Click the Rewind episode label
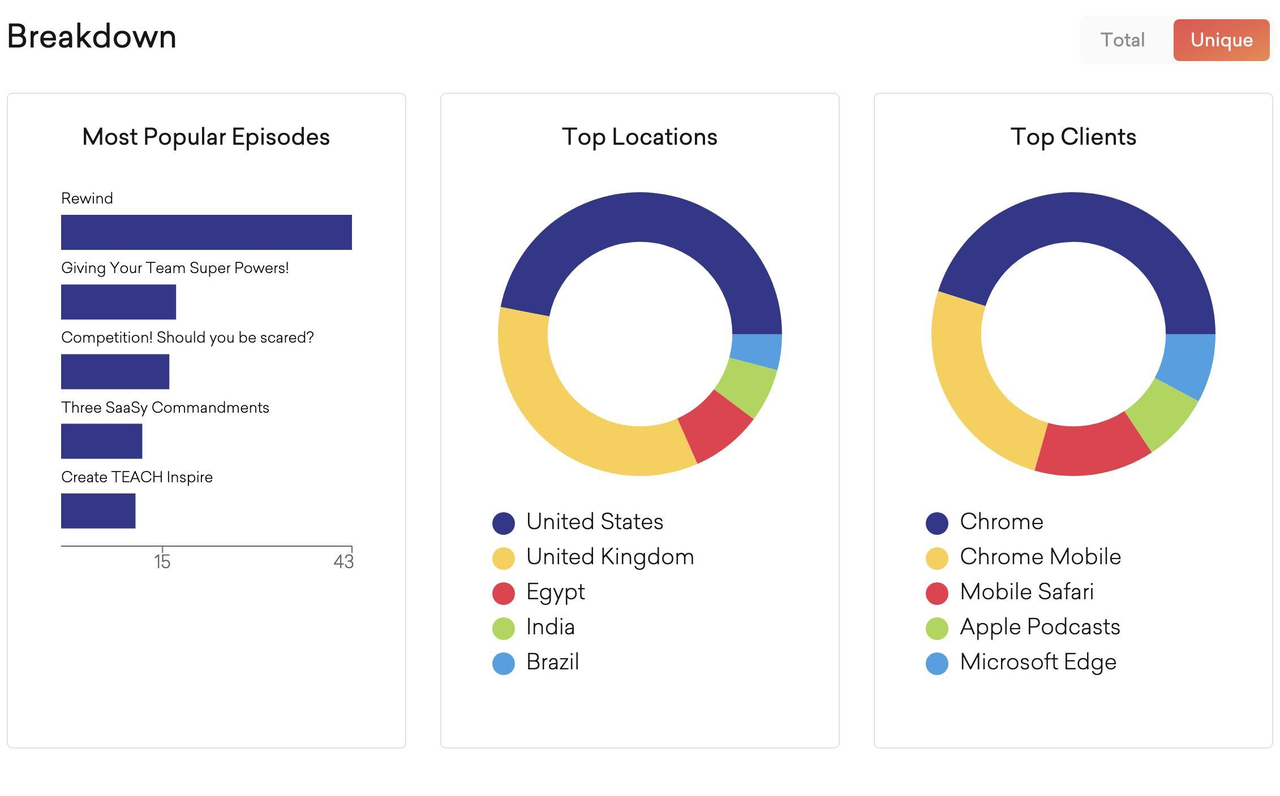Screen dimensions: 1280x796 click(87, 198)
